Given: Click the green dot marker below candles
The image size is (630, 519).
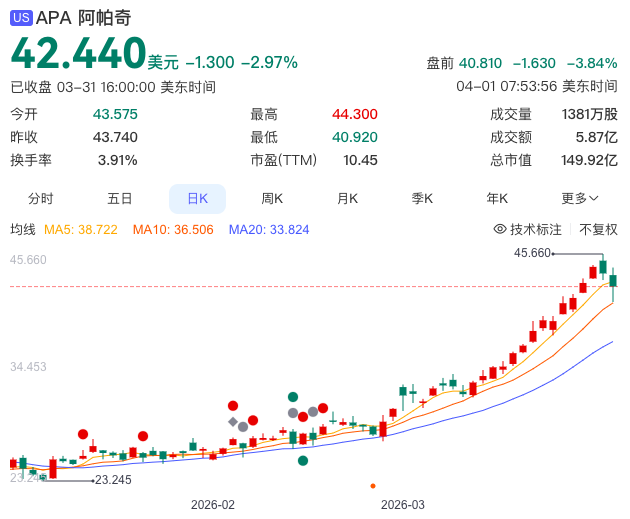Looking at the screenshot, I should pyautogui.click(x=303, y=461).
